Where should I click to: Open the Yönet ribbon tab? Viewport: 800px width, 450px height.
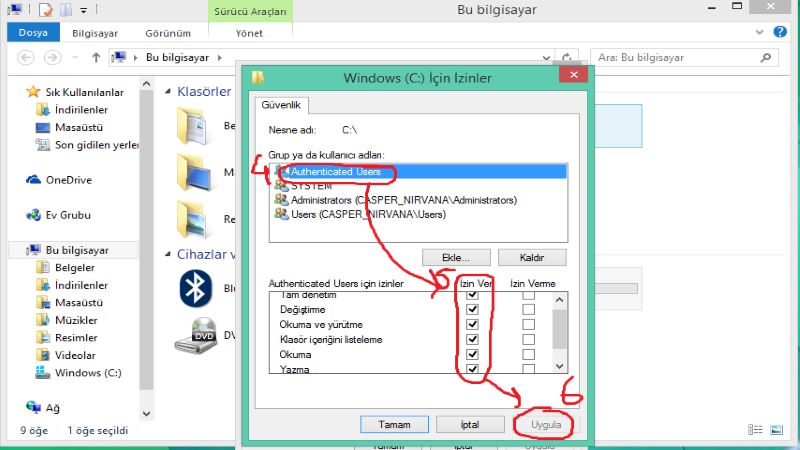[249, 33]
